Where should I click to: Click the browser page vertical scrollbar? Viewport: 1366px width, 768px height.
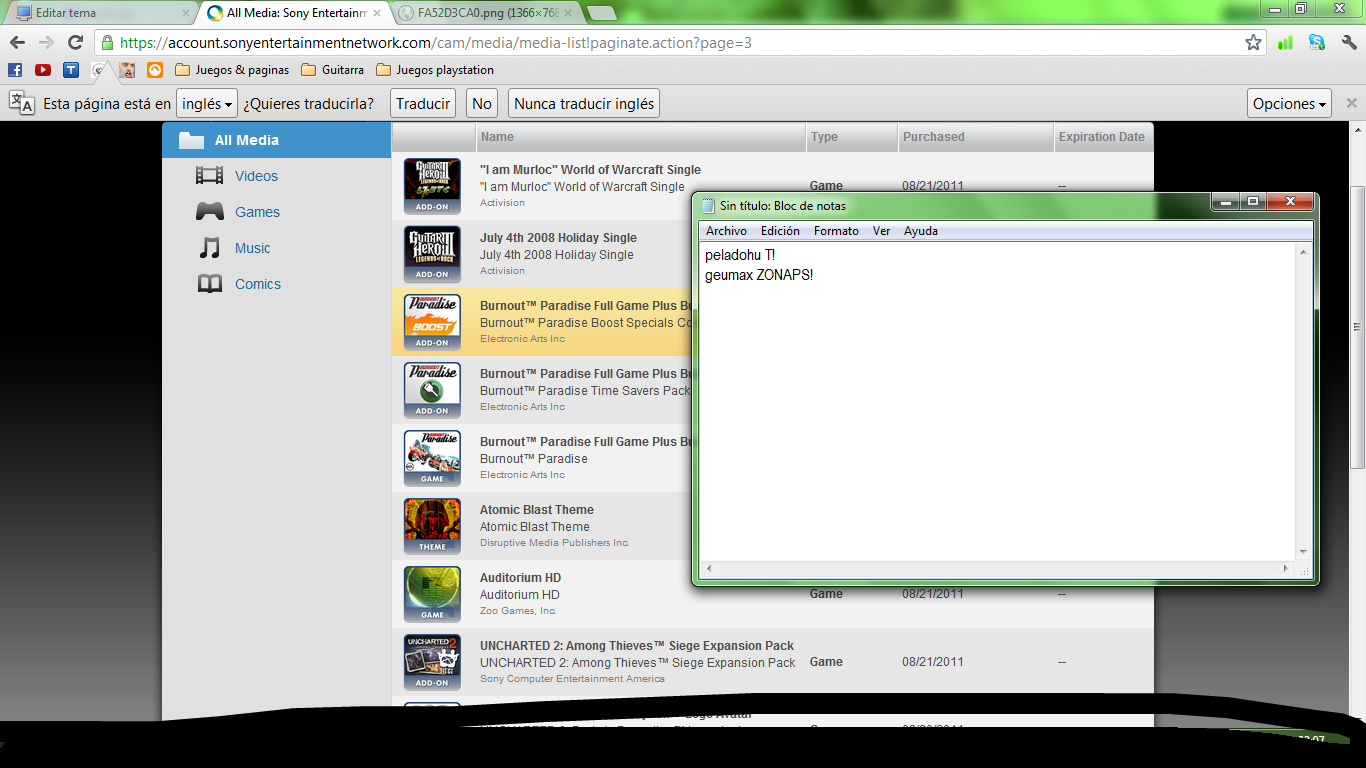1357,328
